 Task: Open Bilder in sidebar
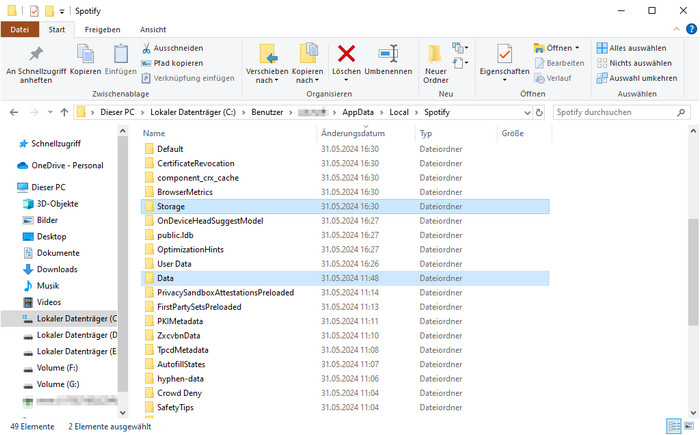pyautogui.click(x=47, y=220)
